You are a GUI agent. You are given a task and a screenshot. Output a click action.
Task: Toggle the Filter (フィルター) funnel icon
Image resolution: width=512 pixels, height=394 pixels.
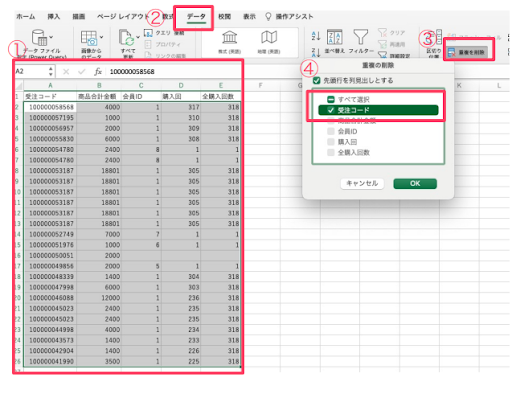tap(360, 37)
